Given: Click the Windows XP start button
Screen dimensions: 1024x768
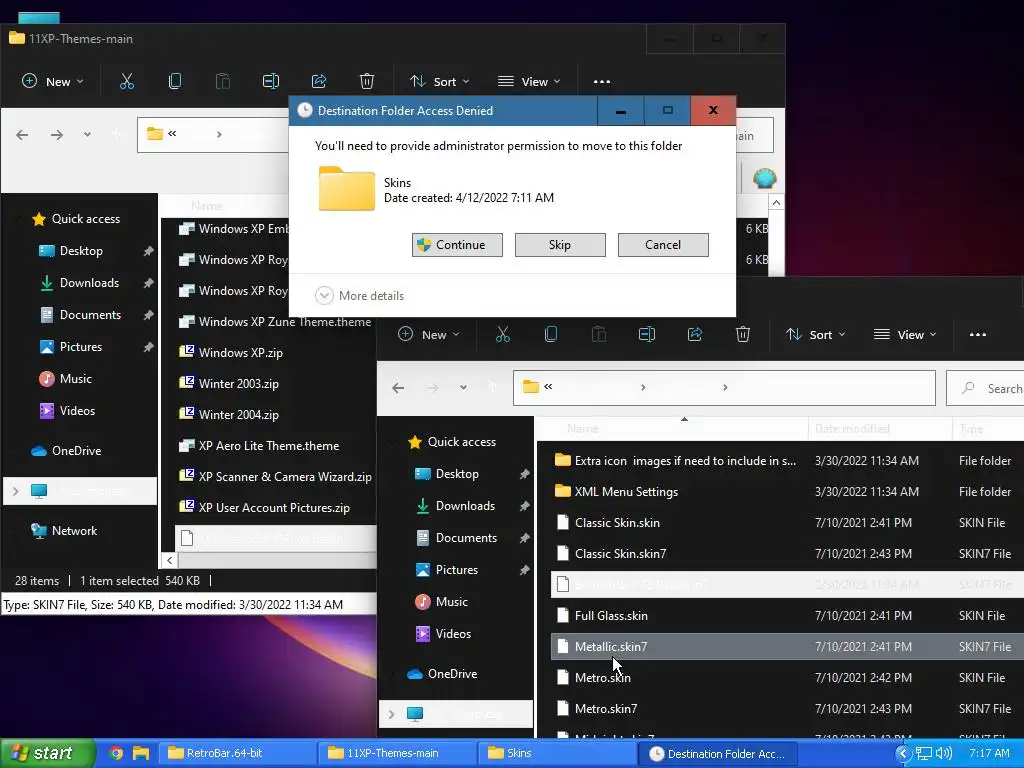Looking at the screenshot, I should [46, 753].
